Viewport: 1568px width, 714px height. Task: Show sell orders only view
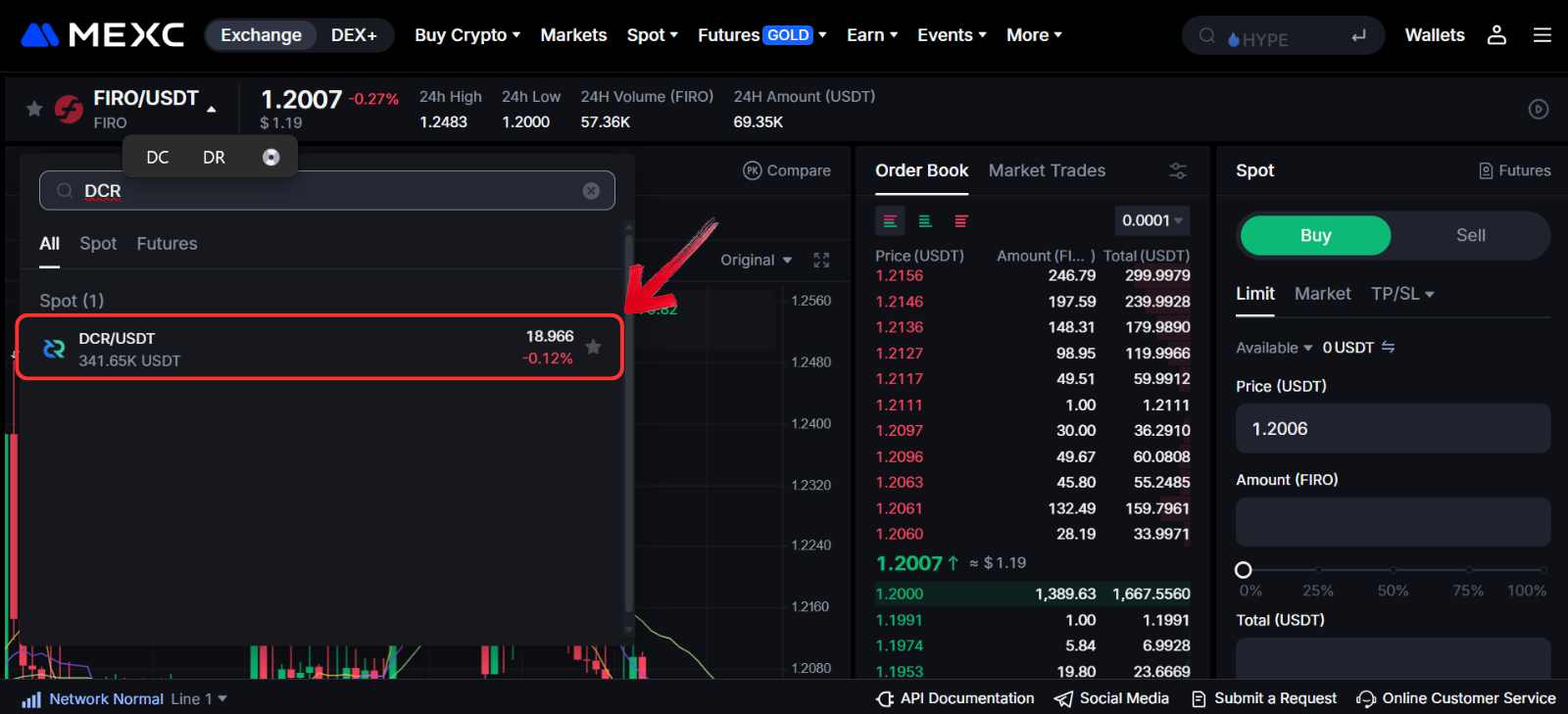click(960, 221)
